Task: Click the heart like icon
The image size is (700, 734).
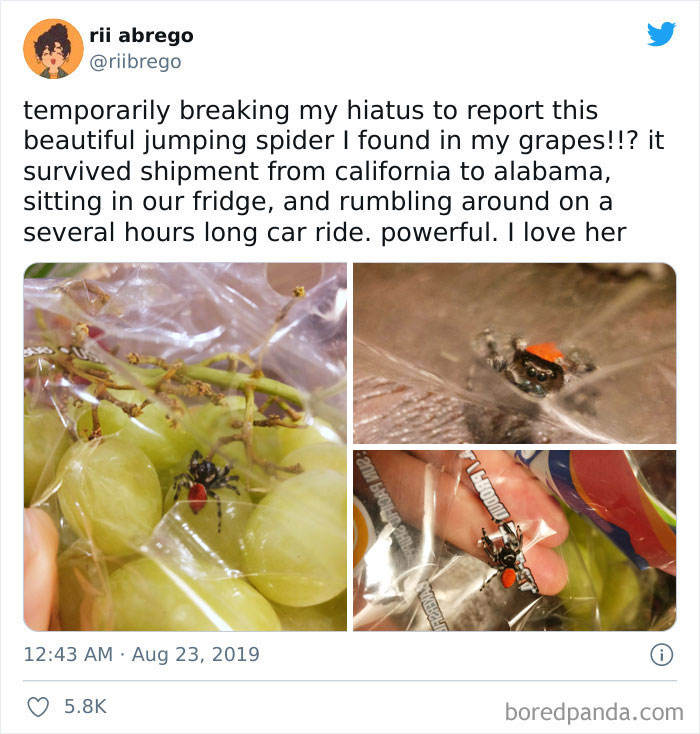Action: (x=38, y=707)
